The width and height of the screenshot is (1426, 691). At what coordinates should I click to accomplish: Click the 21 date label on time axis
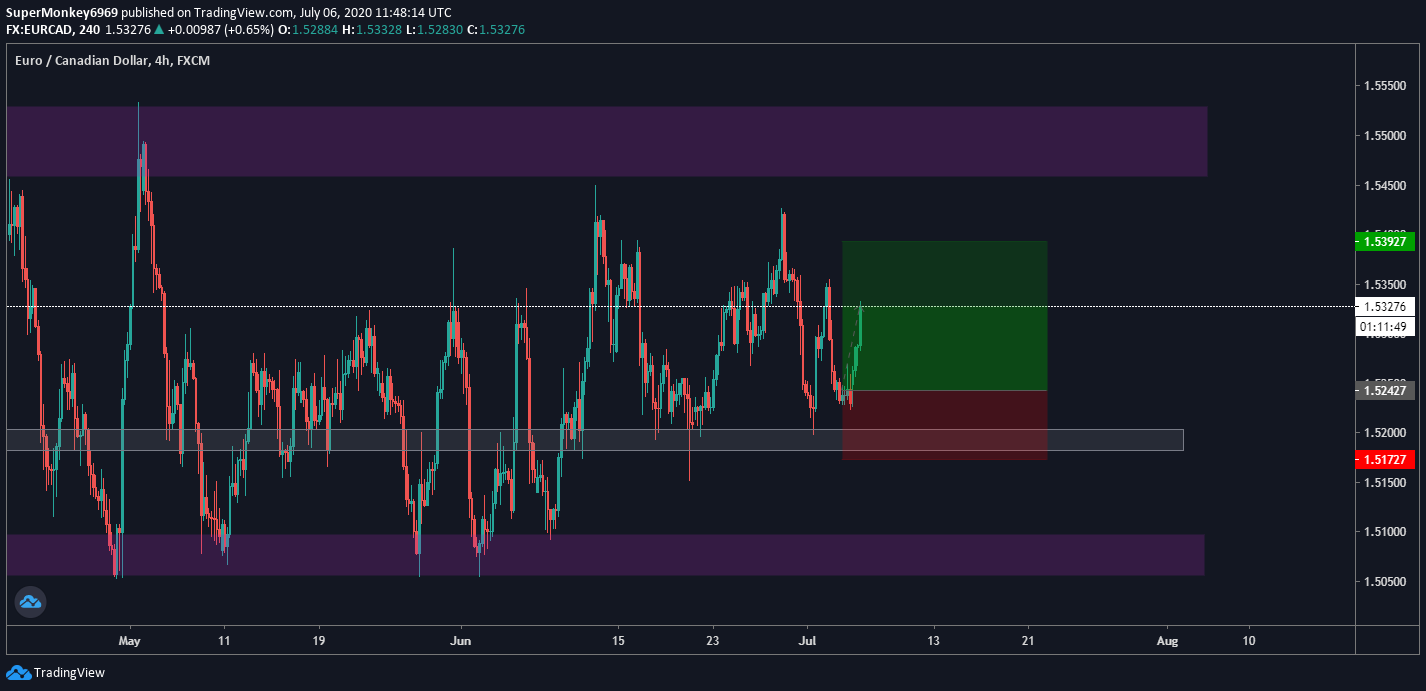coord(1029,640)
